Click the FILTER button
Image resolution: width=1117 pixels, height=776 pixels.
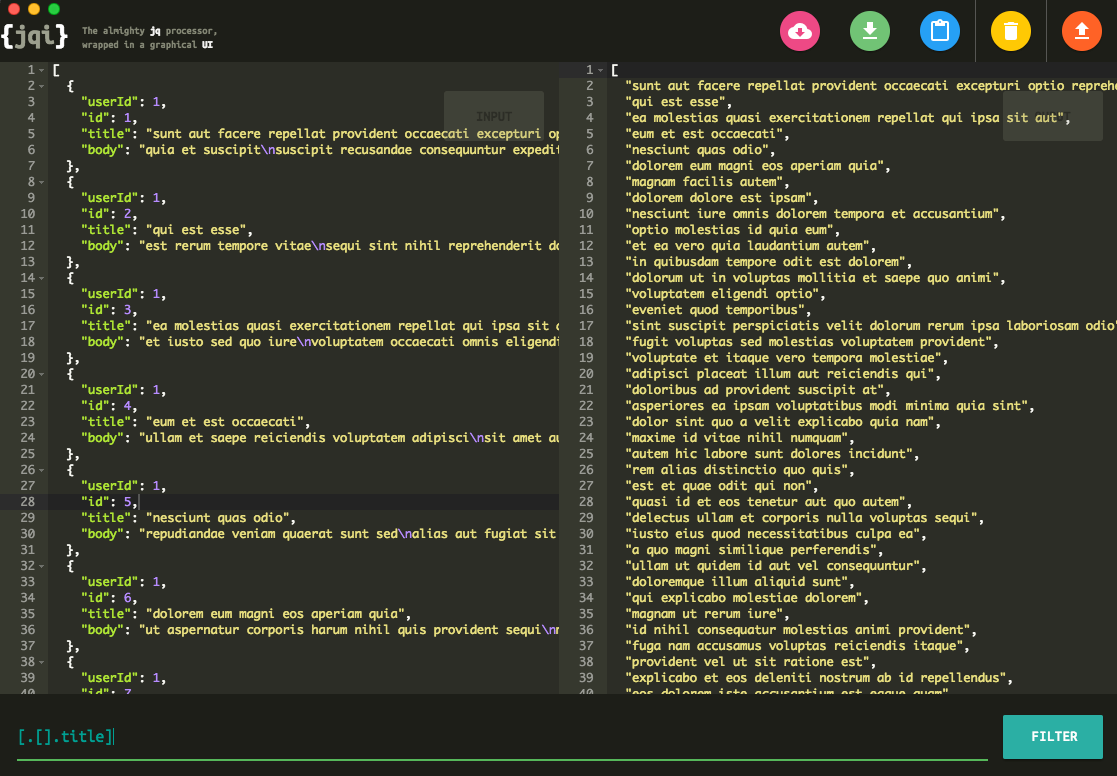(1053, 737)
